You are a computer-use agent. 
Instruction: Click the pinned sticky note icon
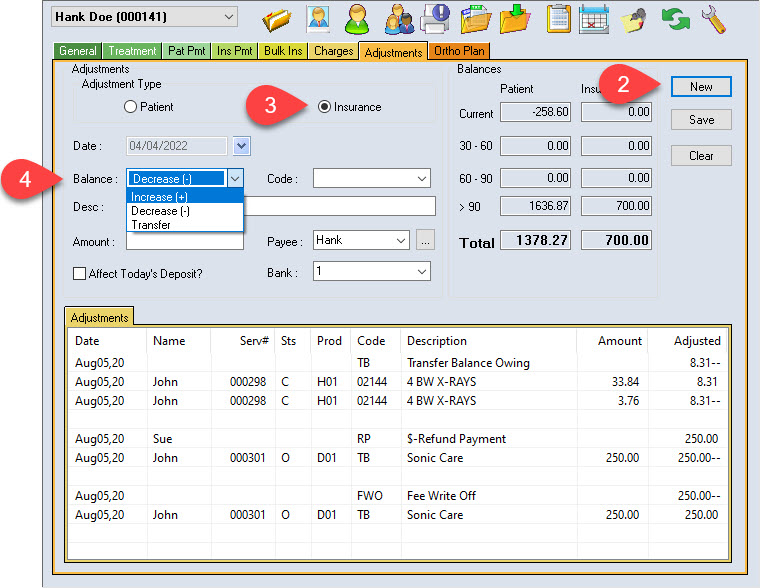coord(634,20)
